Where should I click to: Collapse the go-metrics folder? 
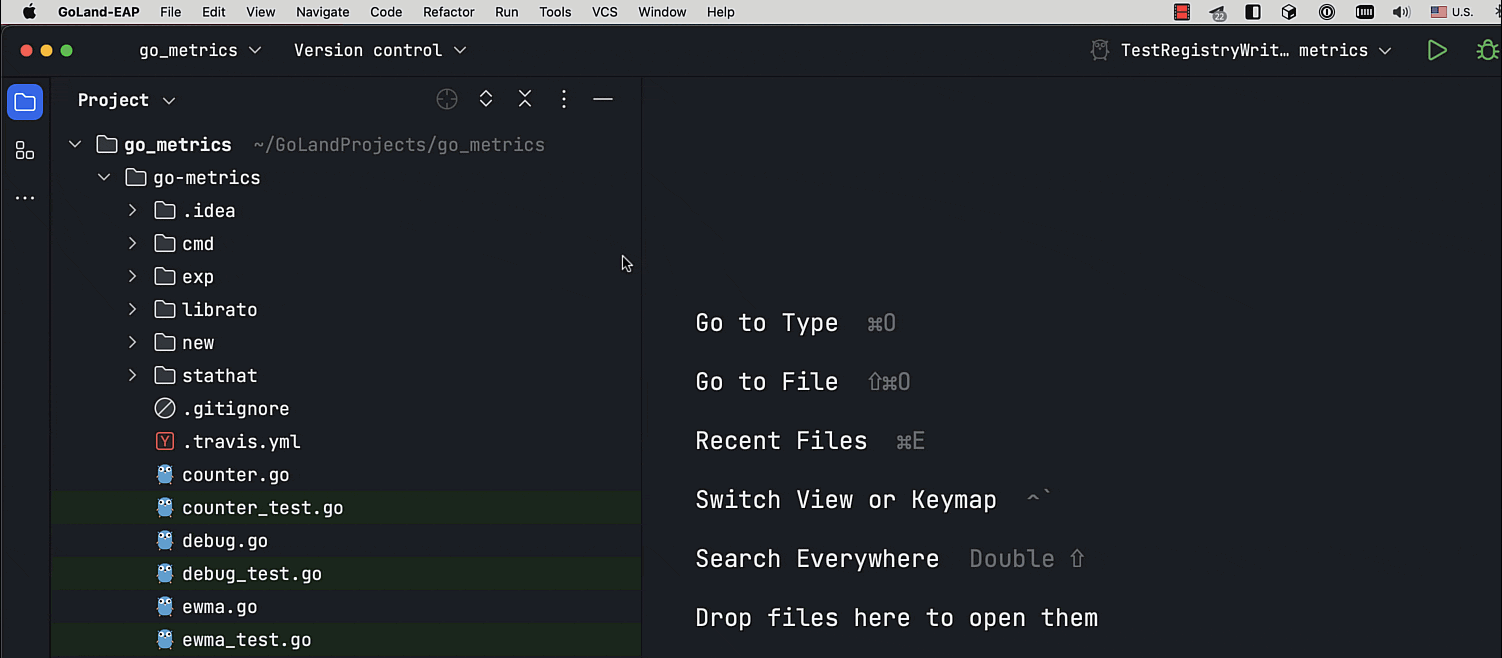[x=104, y=178]
